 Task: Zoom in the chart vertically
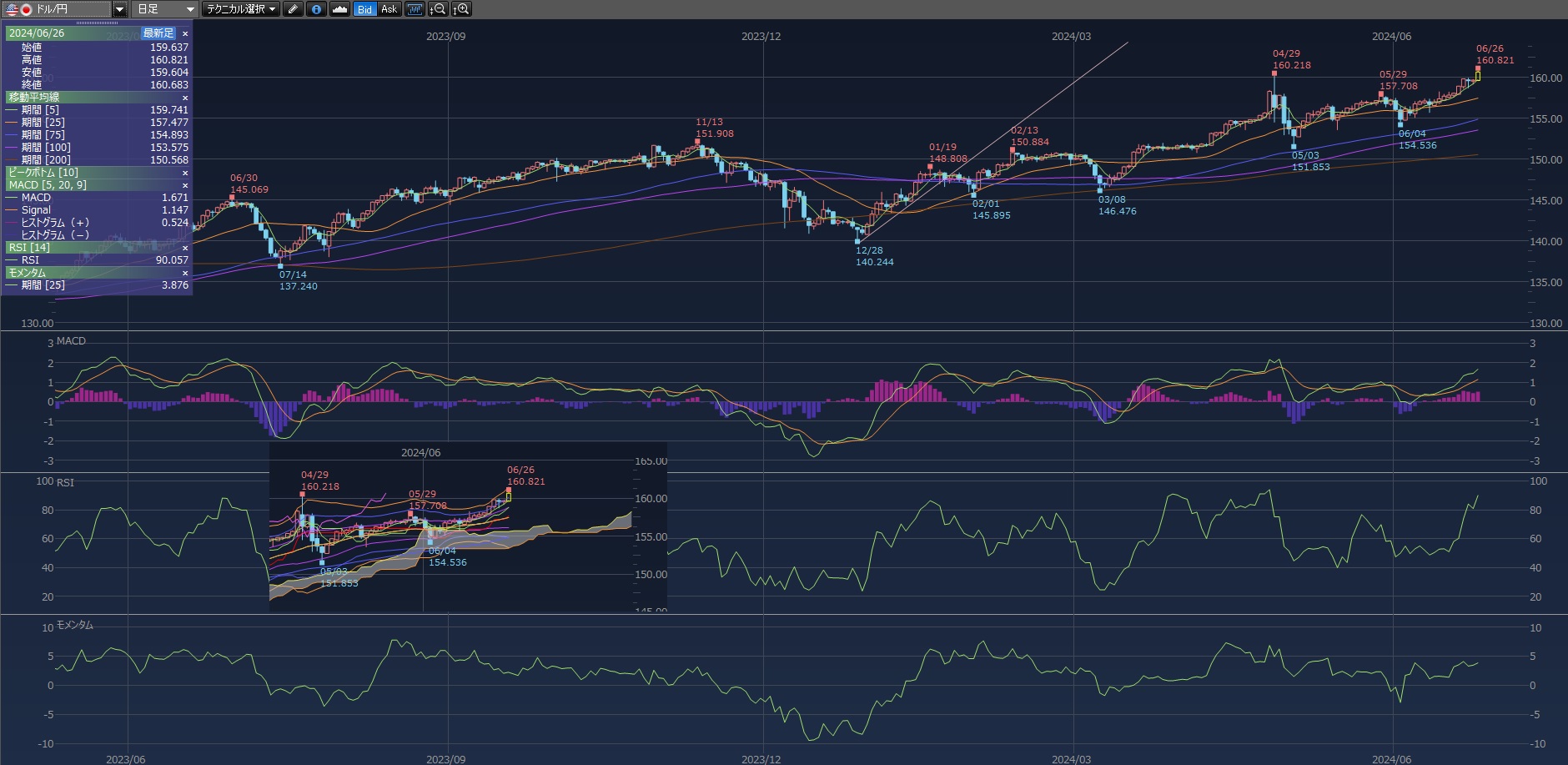pyautogui.click(x=461, y=9)
